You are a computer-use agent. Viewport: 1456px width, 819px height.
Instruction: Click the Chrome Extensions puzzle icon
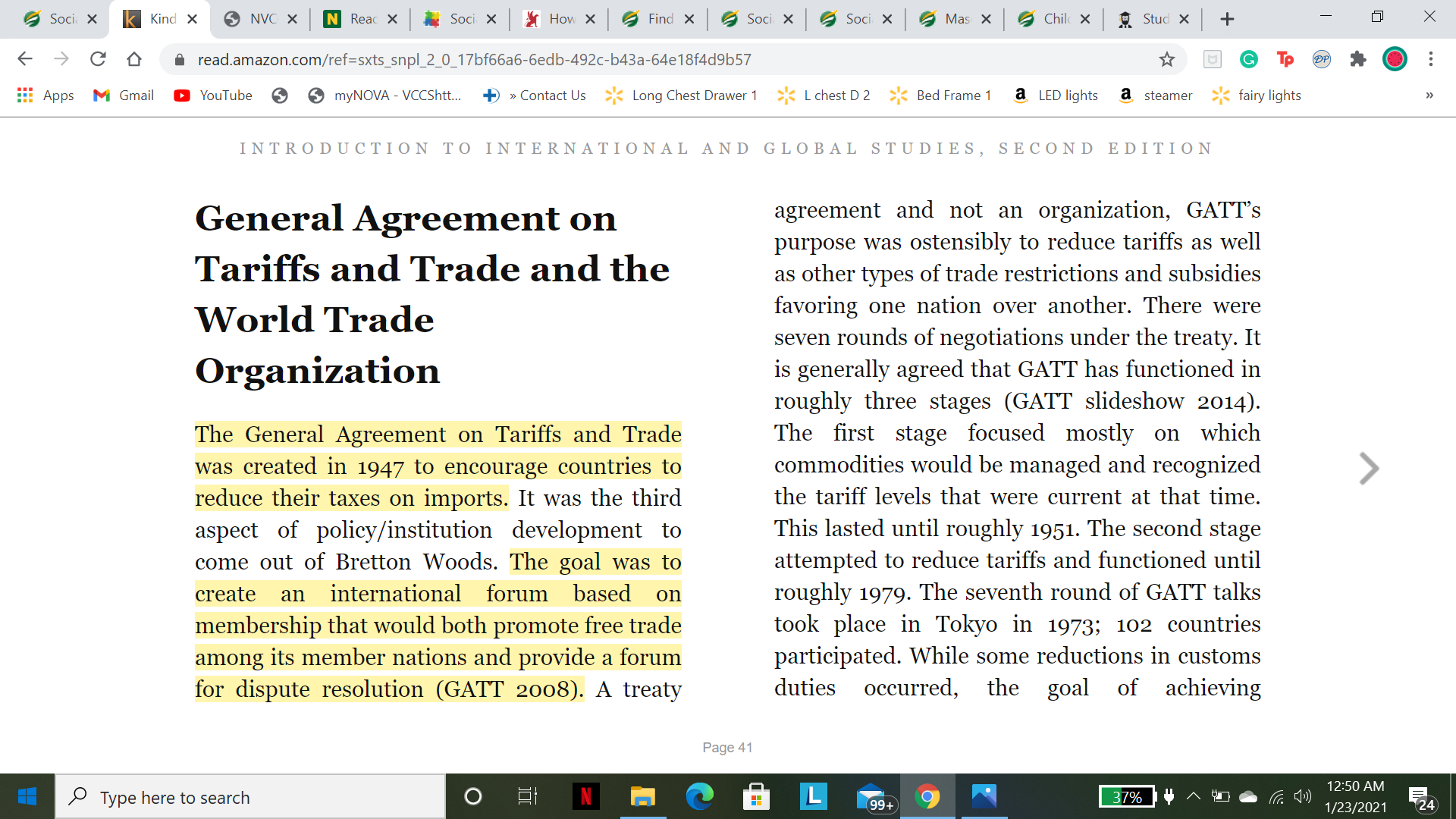[1357, 59]
